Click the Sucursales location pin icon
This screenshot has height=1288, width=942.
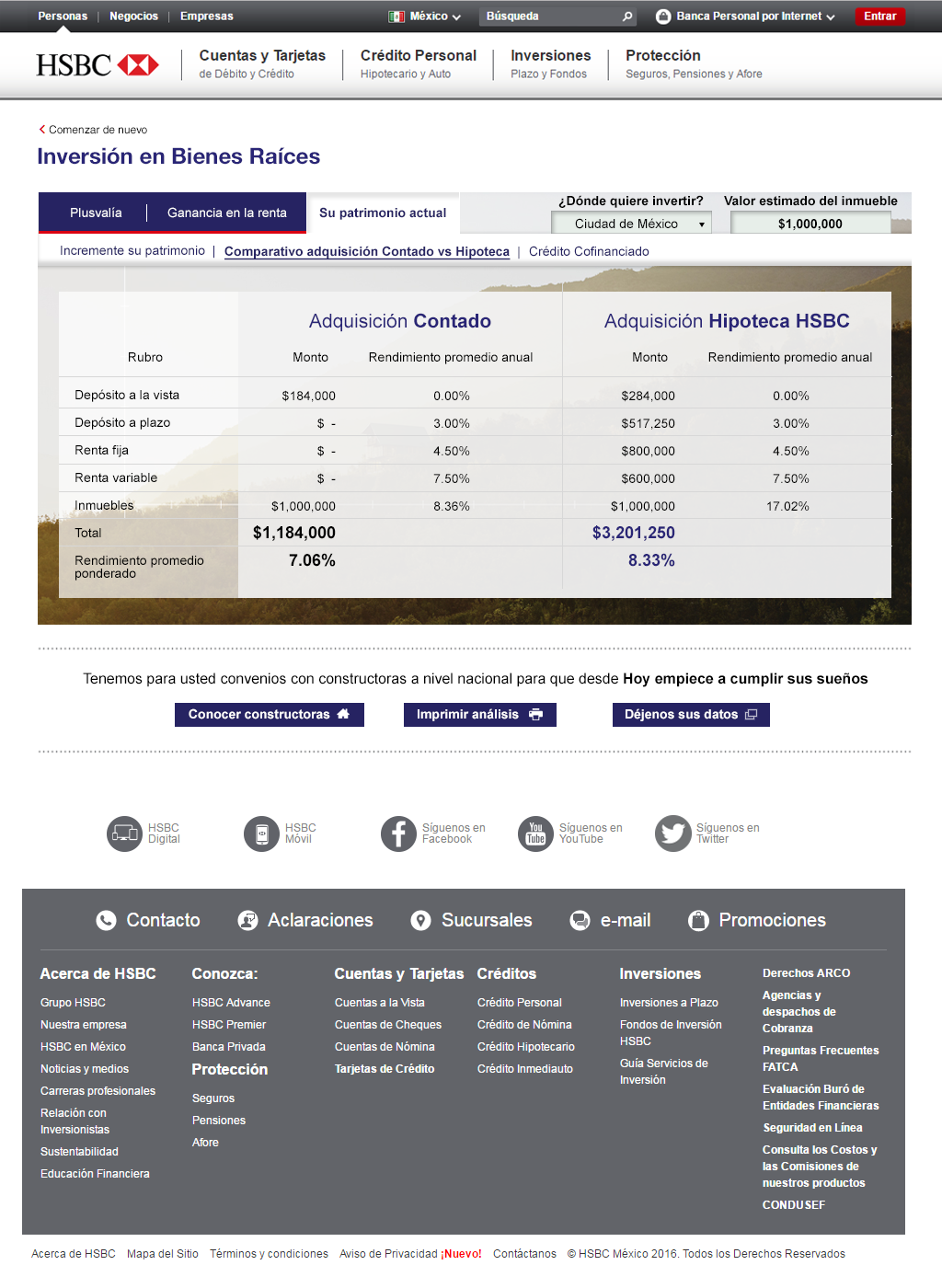pyautogui.click(x=420, y=920)
